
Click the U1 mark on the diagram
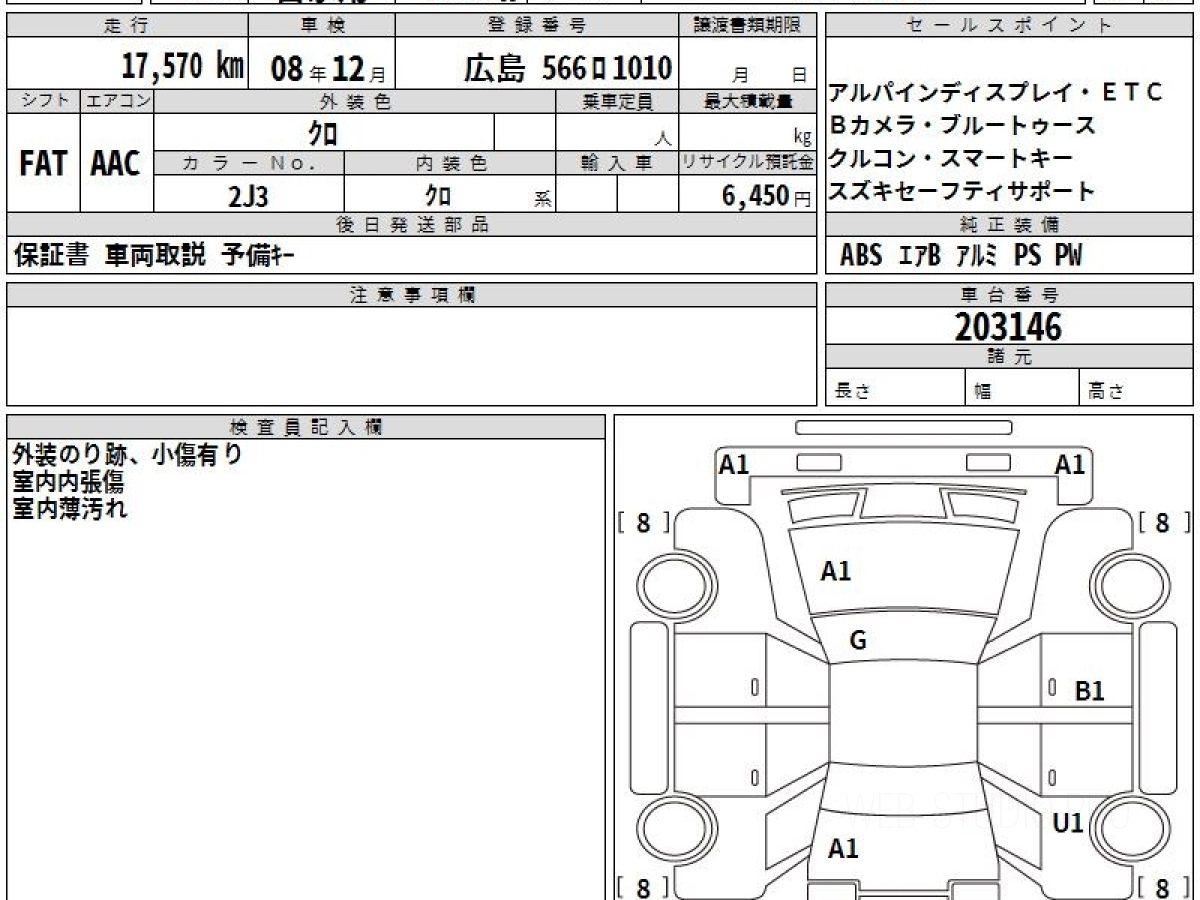[x=1069, y=824]
